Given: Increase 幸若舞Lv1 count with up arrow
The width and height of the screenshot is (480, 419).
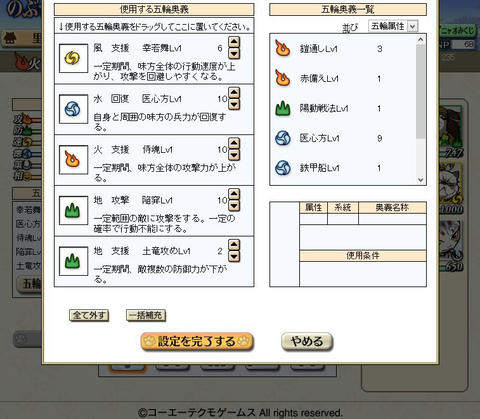Looking at the screenshot, I should pos(234,42).
